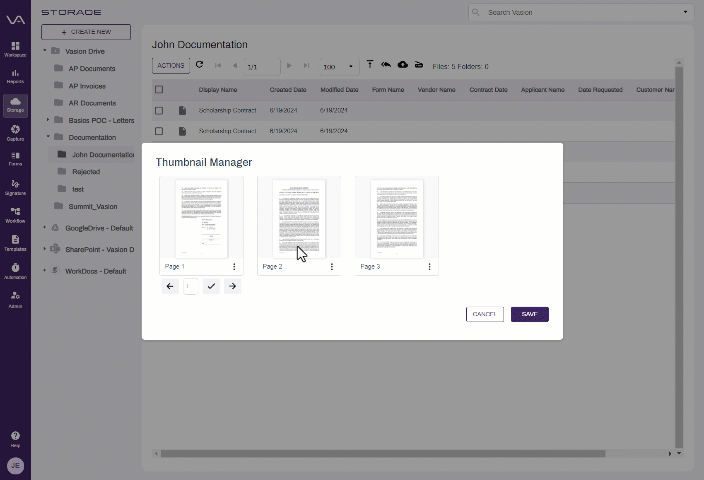Image resolution: width=704 pixels, height=480 pixels.
Task: Open the Forms sidebar icon
Action: pyautogui.click(x=15, y=159)
